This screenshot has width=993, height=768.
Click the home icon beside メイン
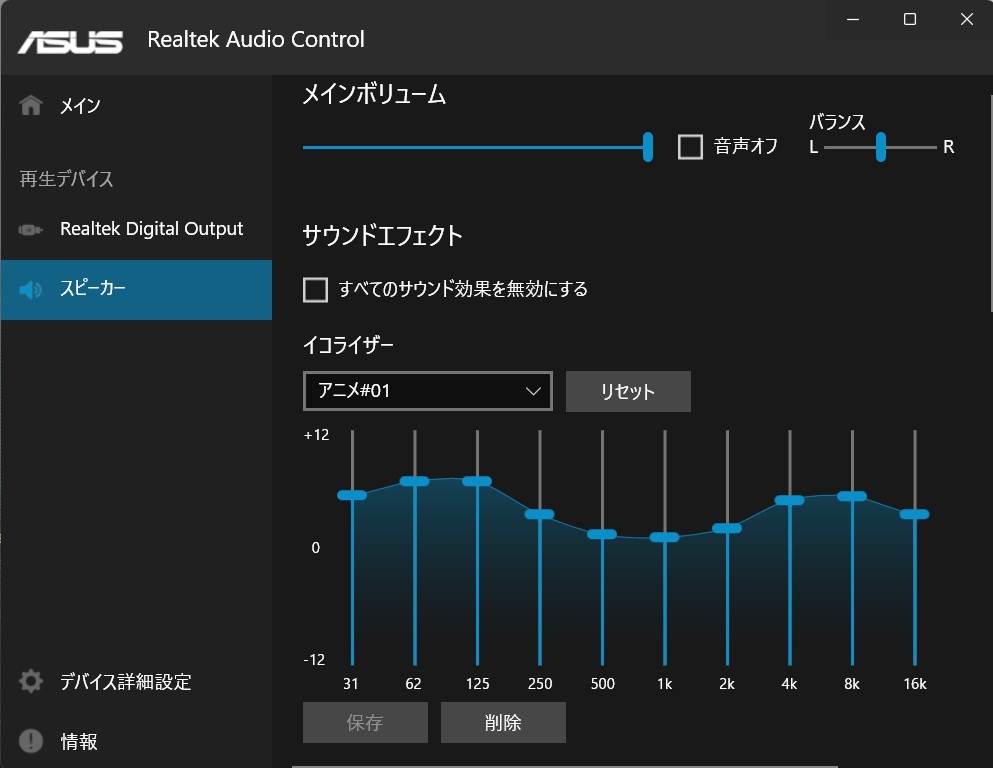pos(30,105)
